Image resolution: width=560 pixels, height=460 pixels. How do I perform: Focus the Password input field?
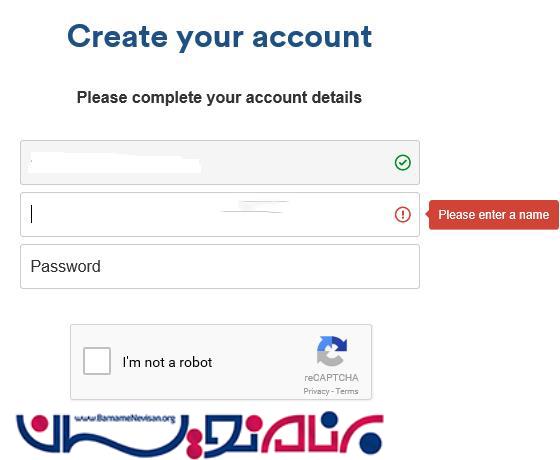[220, 266]
